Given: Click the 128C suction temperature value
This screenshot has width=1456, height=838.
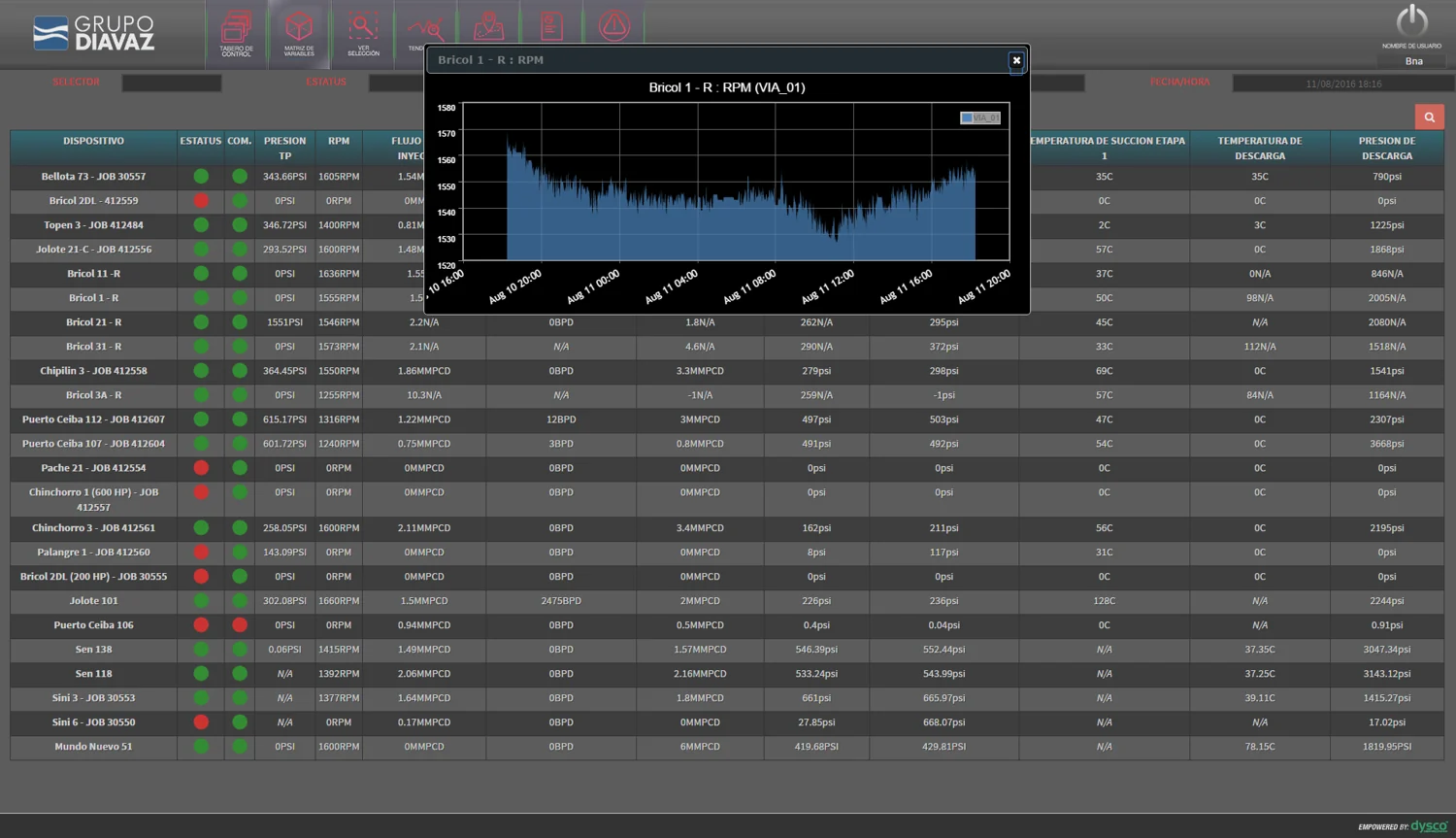Looking at the screenshot, I should coord(1104,601).
